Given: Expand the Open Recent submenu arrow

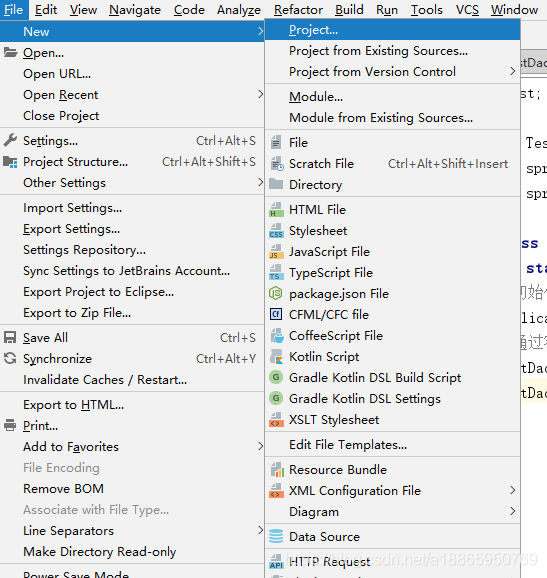Looking at the screenshot, I should point(261,94).
